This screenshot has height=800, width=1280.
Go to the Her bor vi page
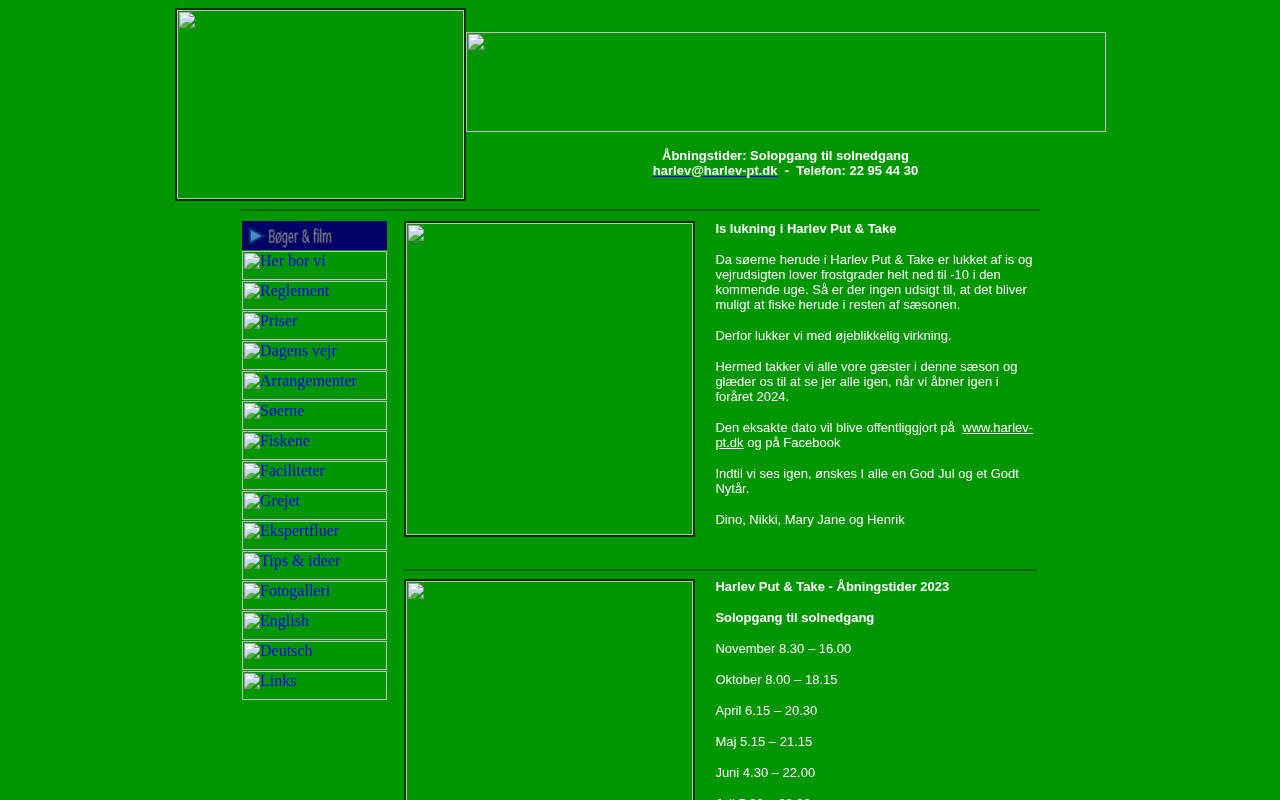[314, 266]
